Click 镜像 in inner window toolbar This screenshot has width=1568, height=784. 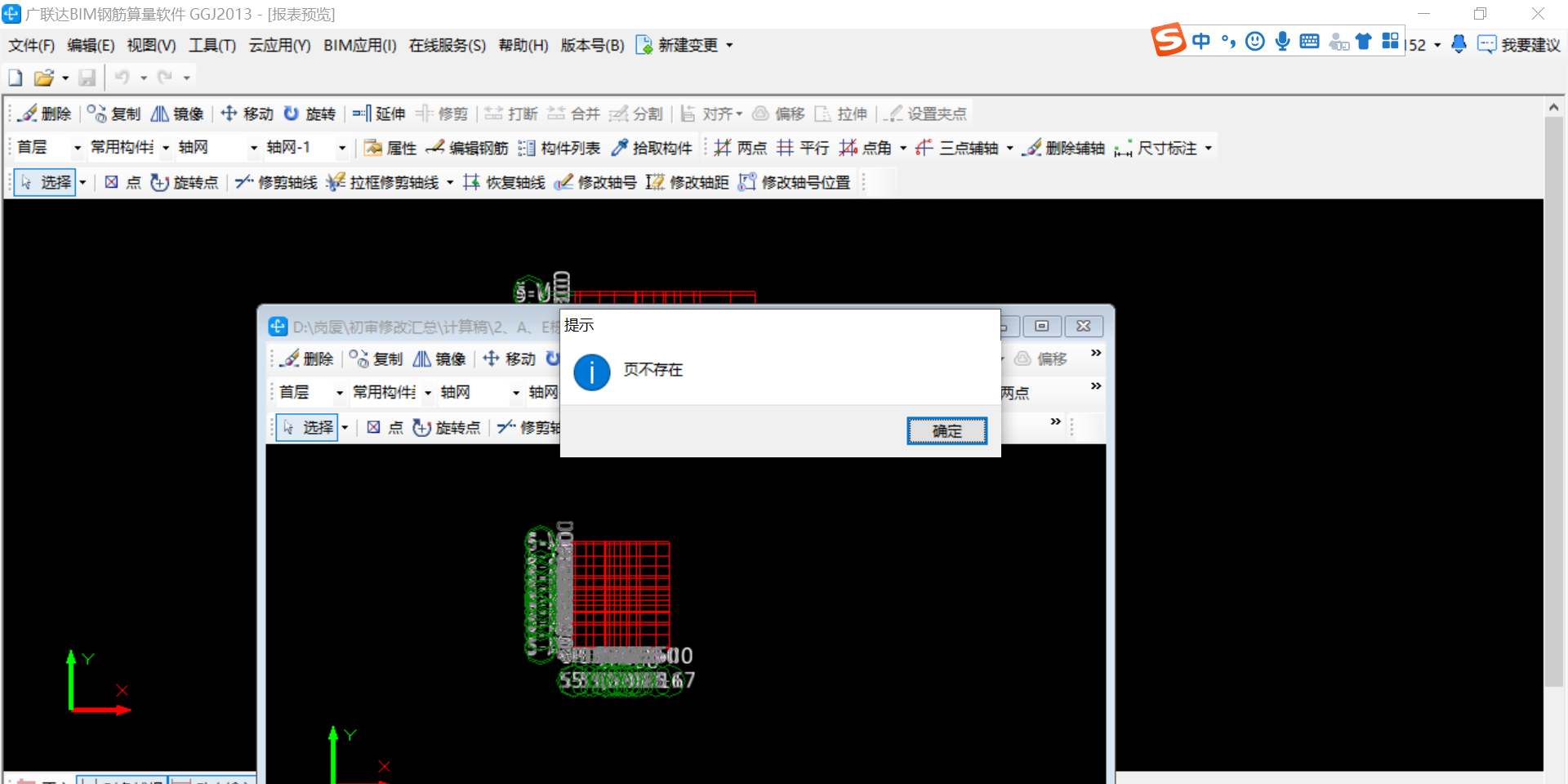439,359
